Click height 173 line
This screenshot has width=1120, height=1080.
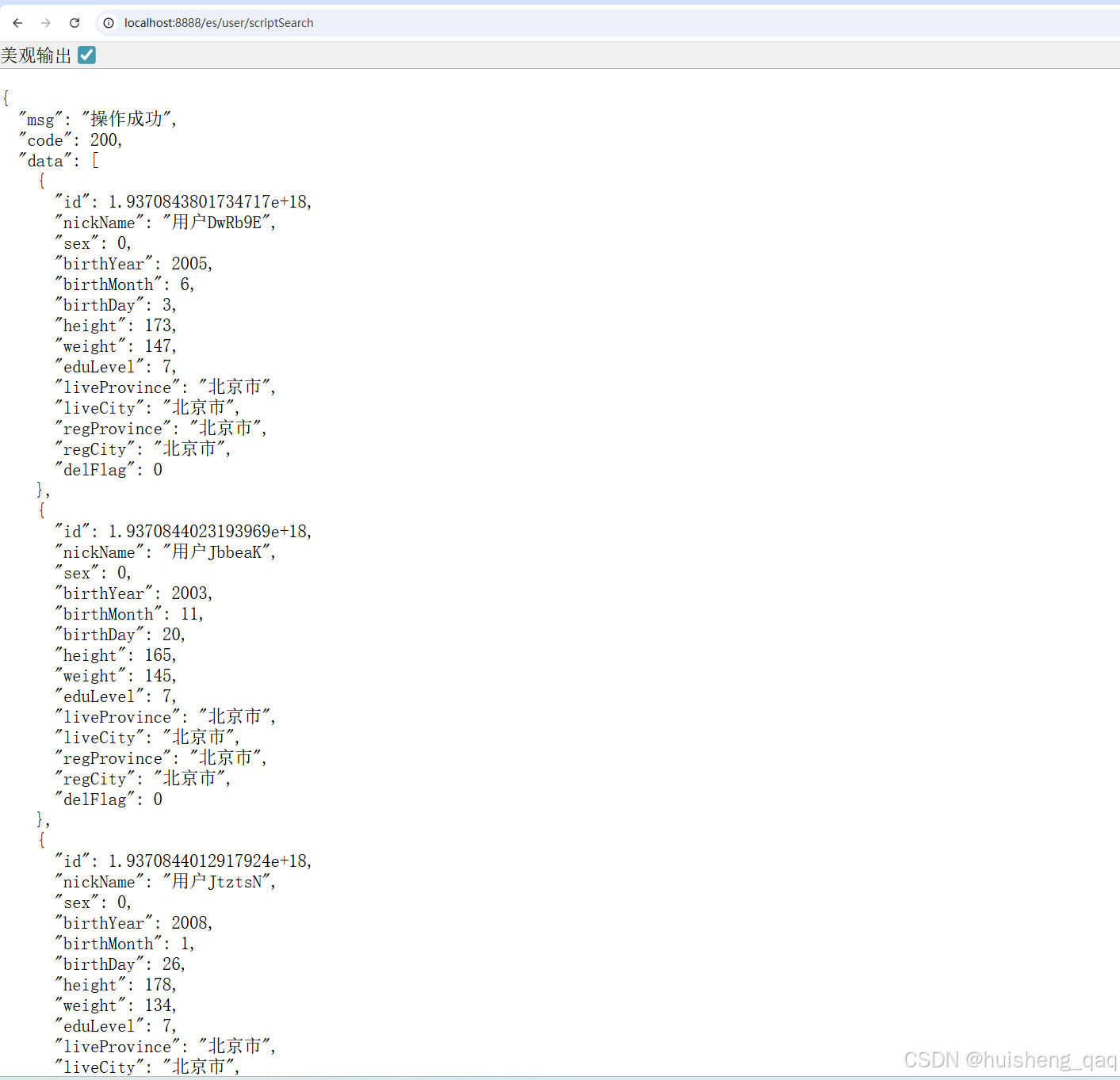pos(116,326)
